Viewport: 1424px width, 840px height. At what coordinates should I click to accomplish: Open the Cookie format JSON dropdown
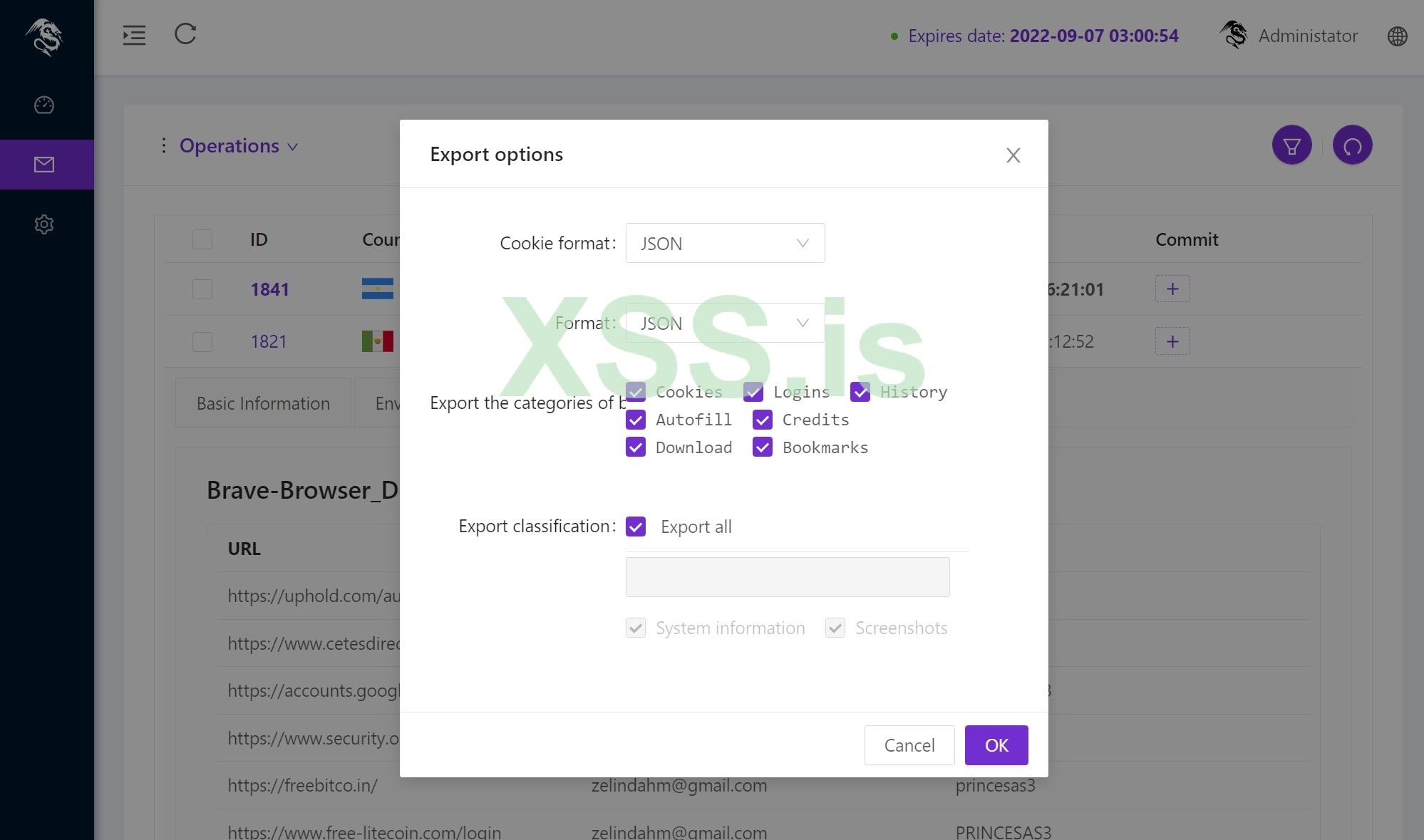click(x=725, y=244)
